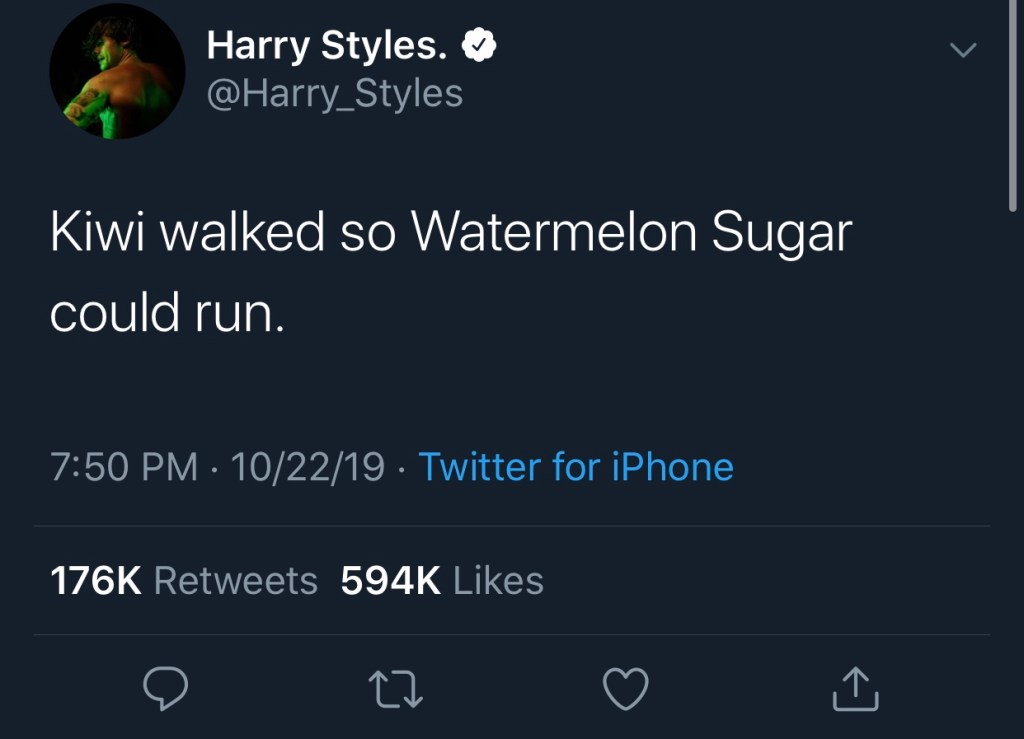This screenshot has width=1024, height=739.
Task: Click the 'Twitter for iPhone' source link
Action: pyautogui.click(x=576, y=467)
